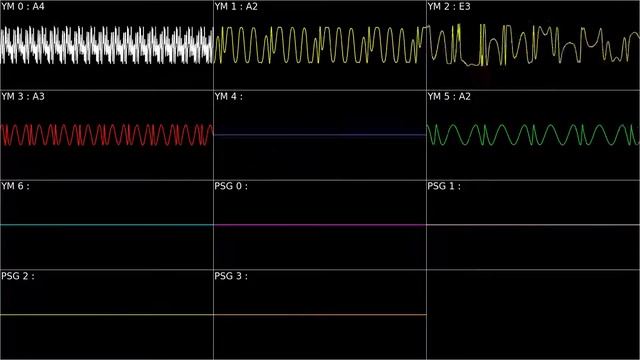Click the 'PSG 3 :' channel label

231,276
